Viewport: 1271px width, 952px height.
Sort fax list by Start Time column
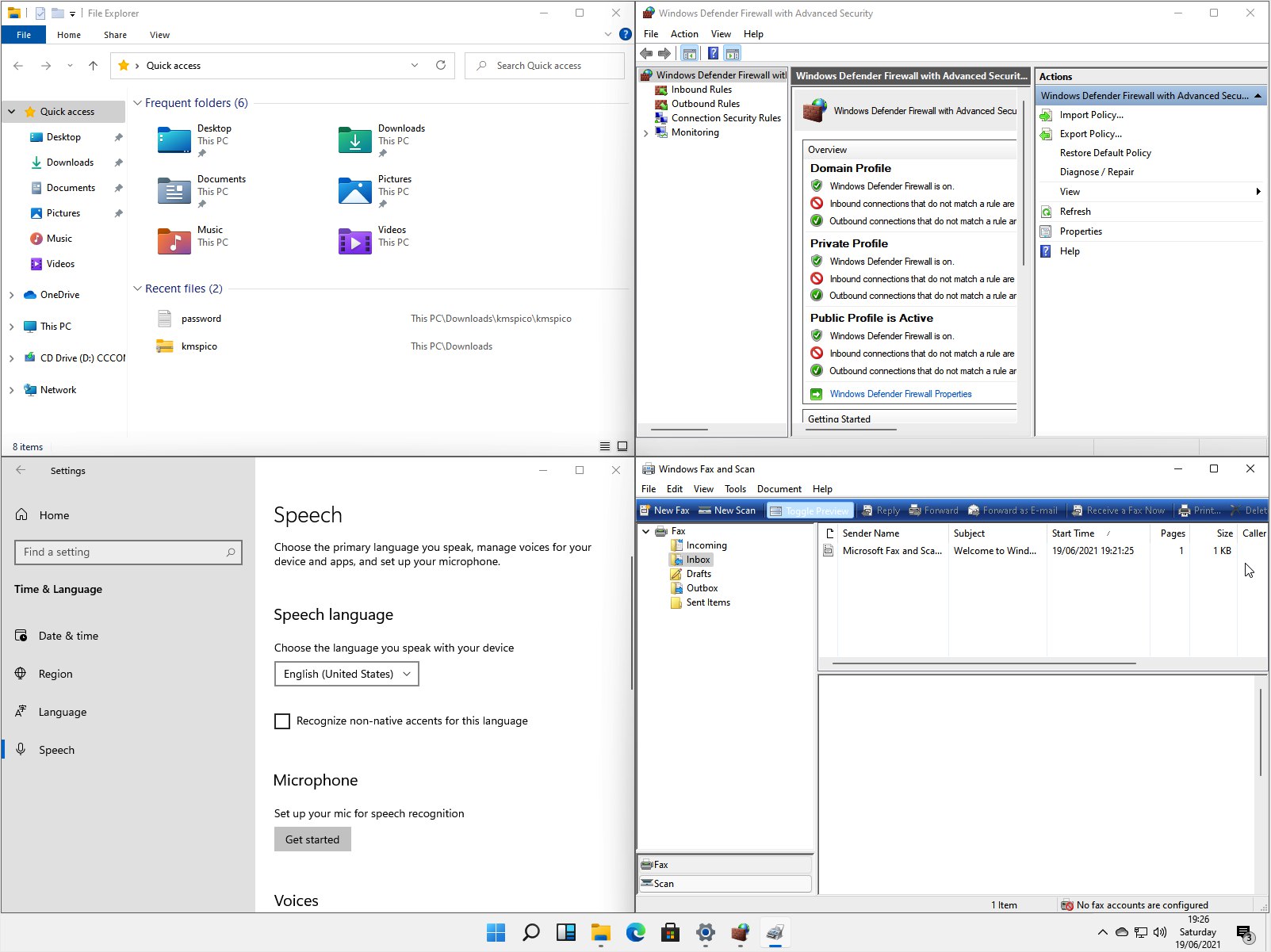[x=1097, y=533]
